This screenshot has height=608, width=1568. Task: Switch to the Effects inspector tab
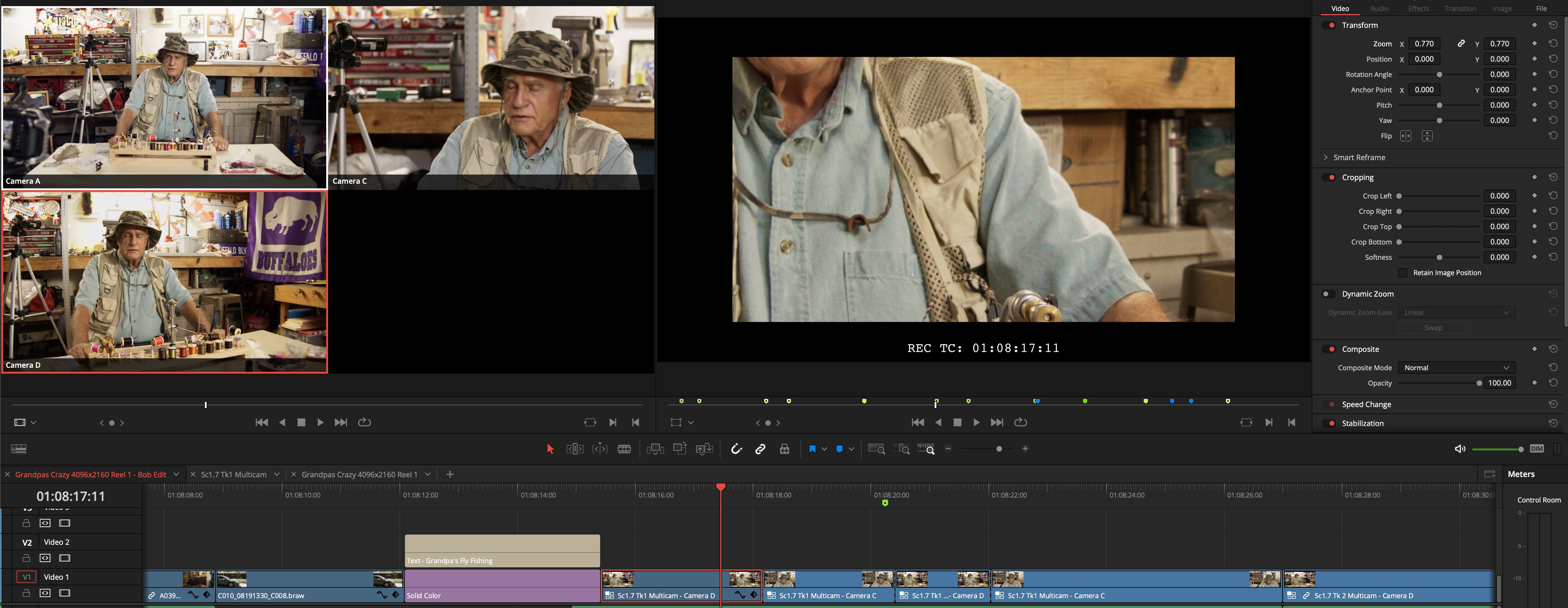click(x=1418, y=9)
